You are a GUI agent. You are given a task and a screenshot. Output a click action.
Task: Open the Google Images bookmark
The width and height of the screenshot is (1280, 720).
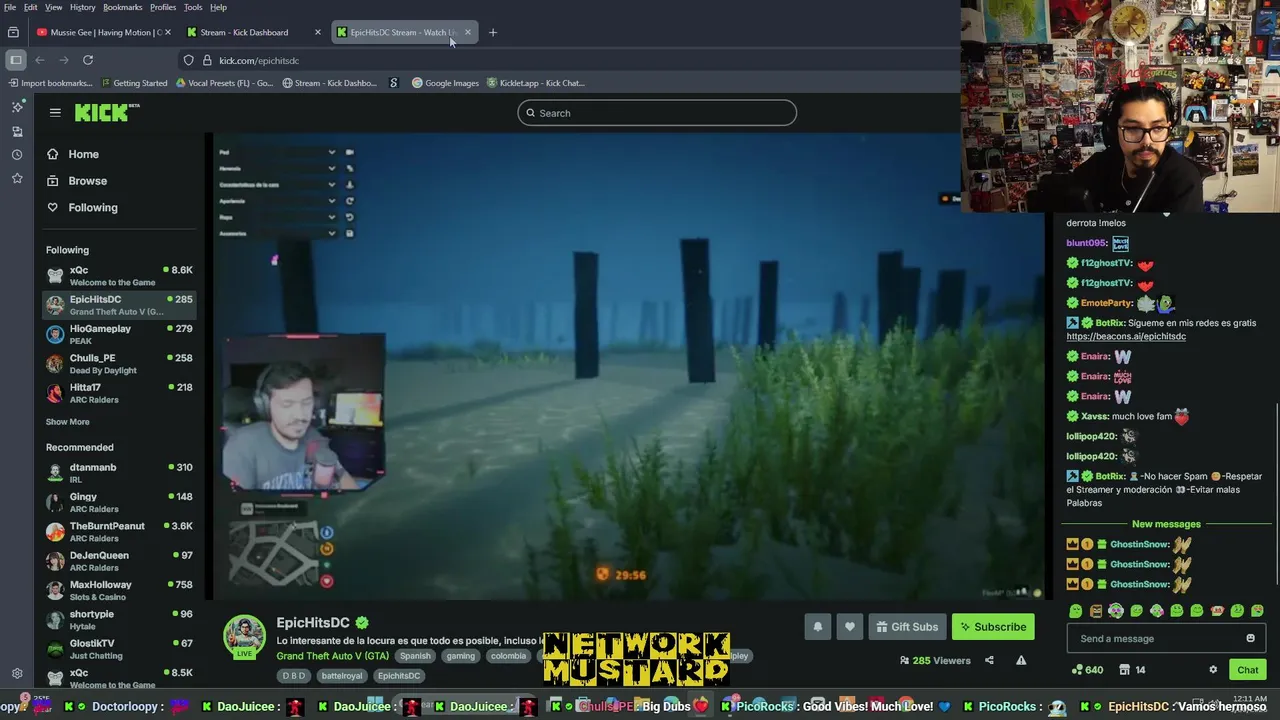point(445,83)
